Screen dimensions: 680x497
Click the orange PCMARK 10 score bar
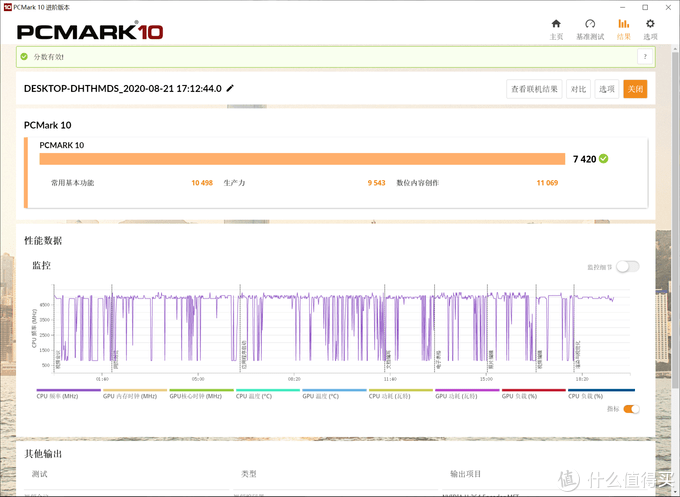click(x=302, y=159)
